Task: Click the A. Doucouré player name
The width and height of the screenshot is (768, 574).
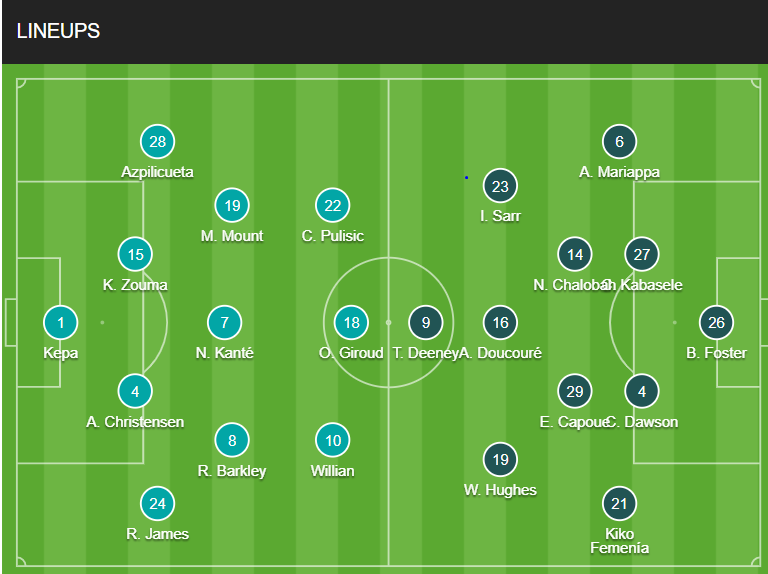Action: 502,353
